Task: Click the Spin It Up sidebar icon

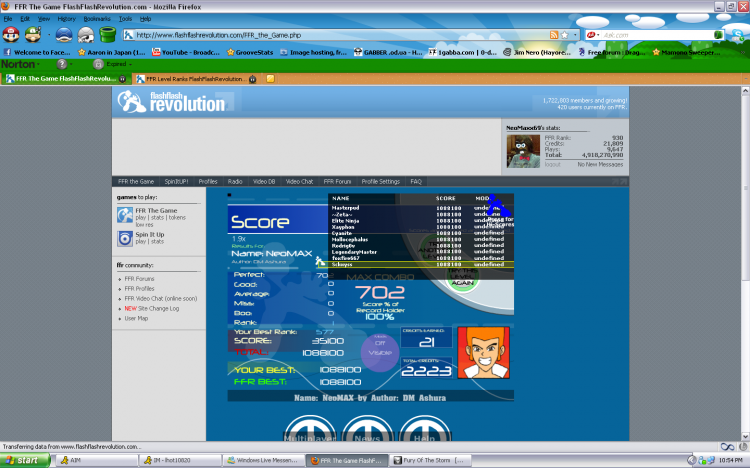Action: pos(125,238)
